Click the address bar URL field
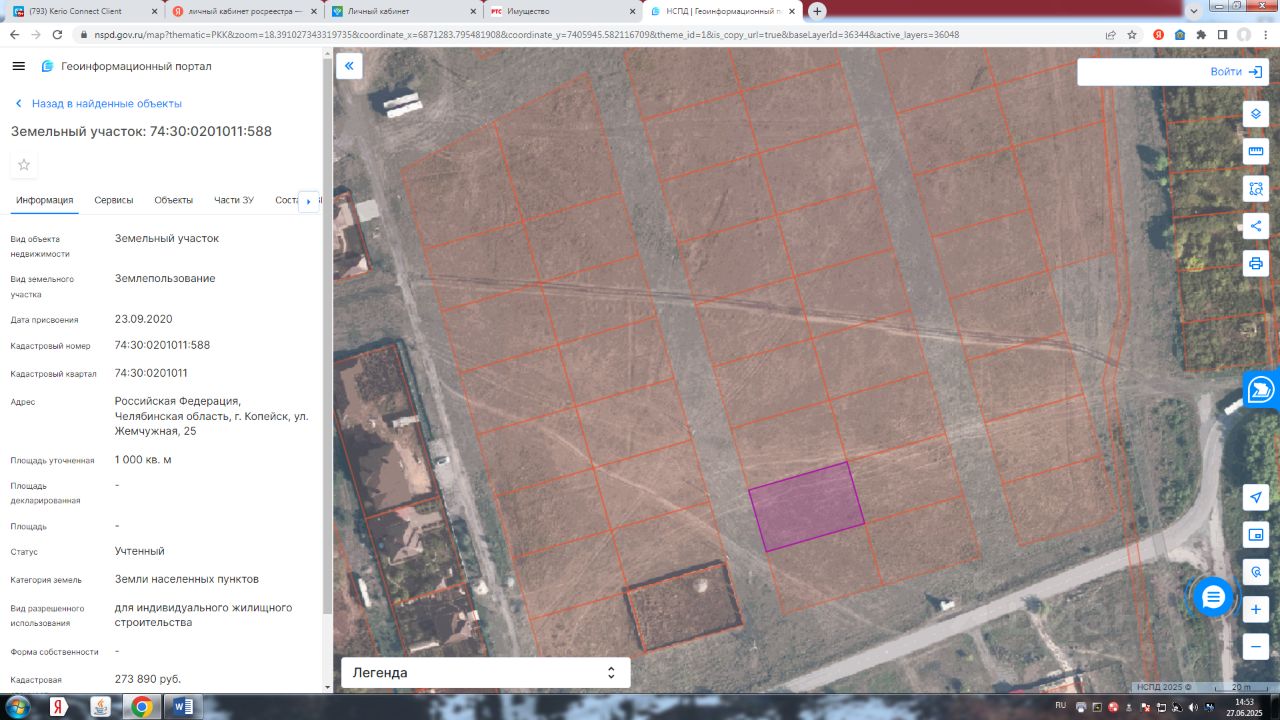 tap(590, 34)
